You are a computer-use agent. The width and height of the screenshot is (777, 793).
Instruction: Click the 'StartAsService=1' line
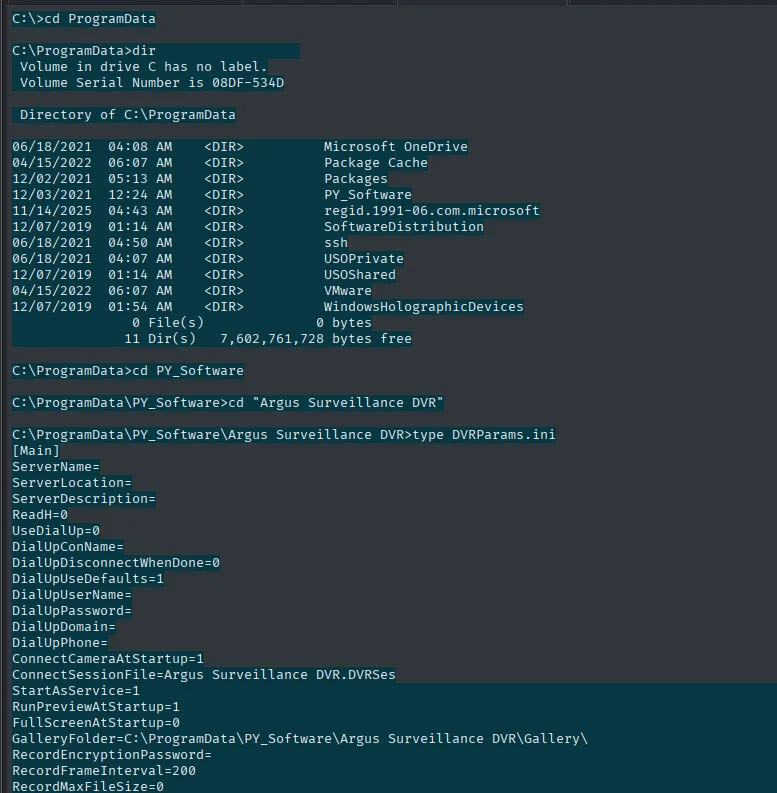(76, 691)
